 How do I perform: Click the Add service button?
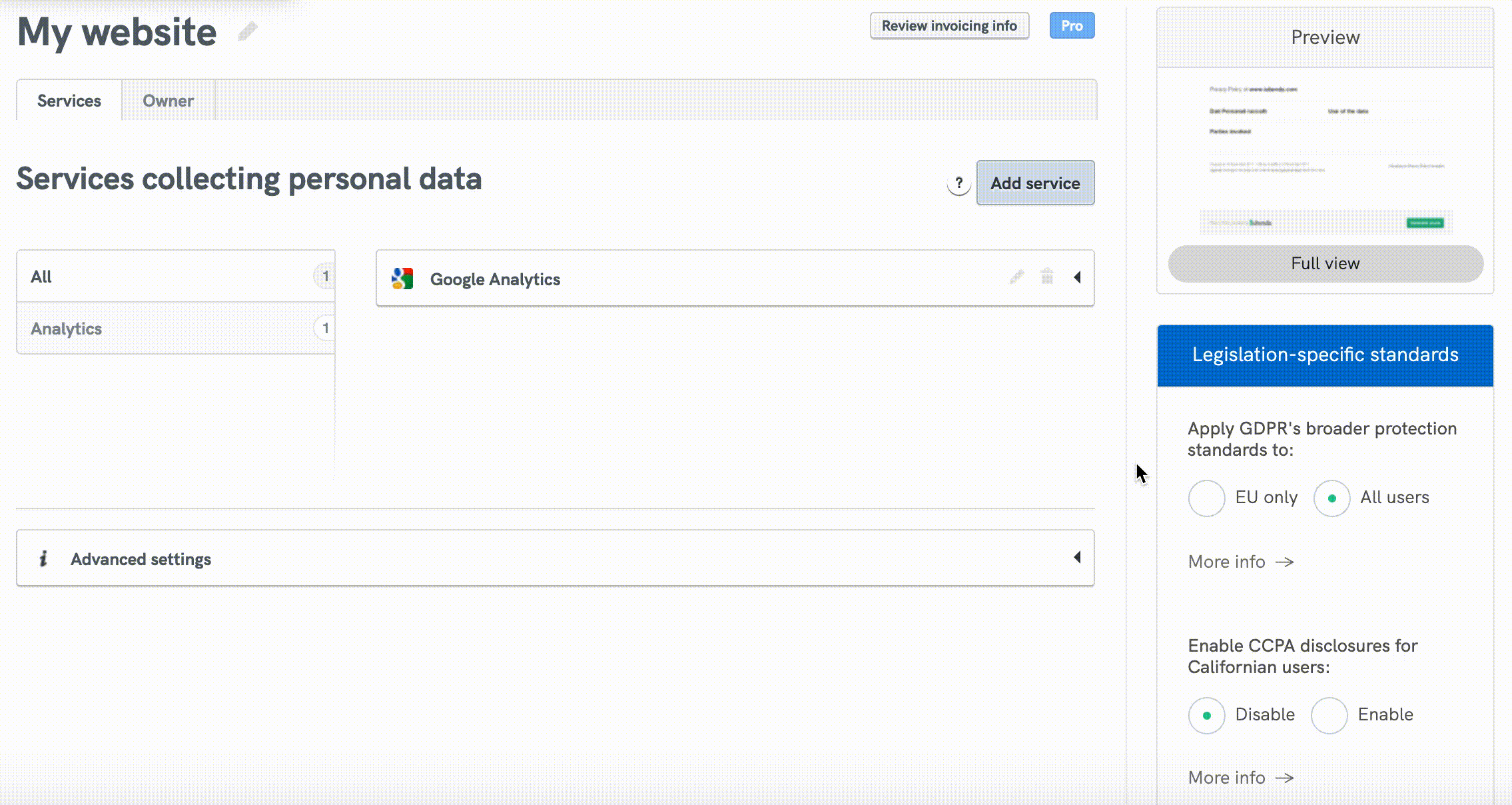[x=1035, y=183]
